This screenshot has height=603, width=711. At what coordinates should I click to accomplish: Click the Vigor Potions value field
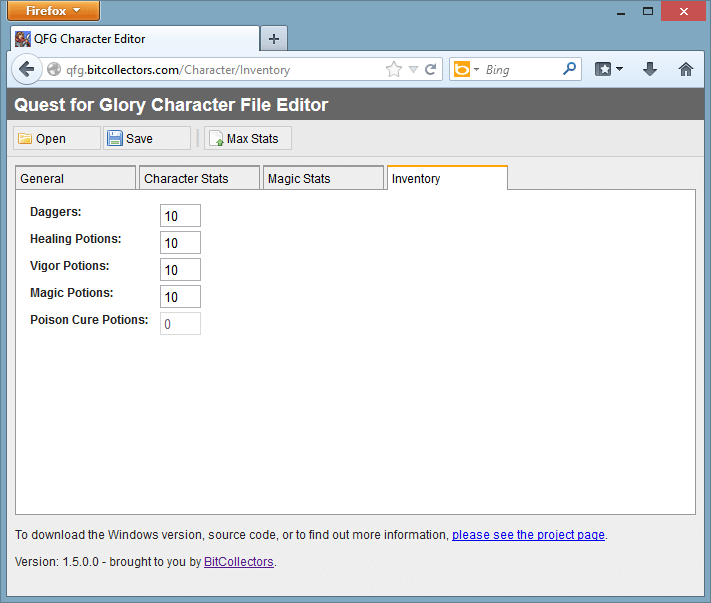[180, 270]
